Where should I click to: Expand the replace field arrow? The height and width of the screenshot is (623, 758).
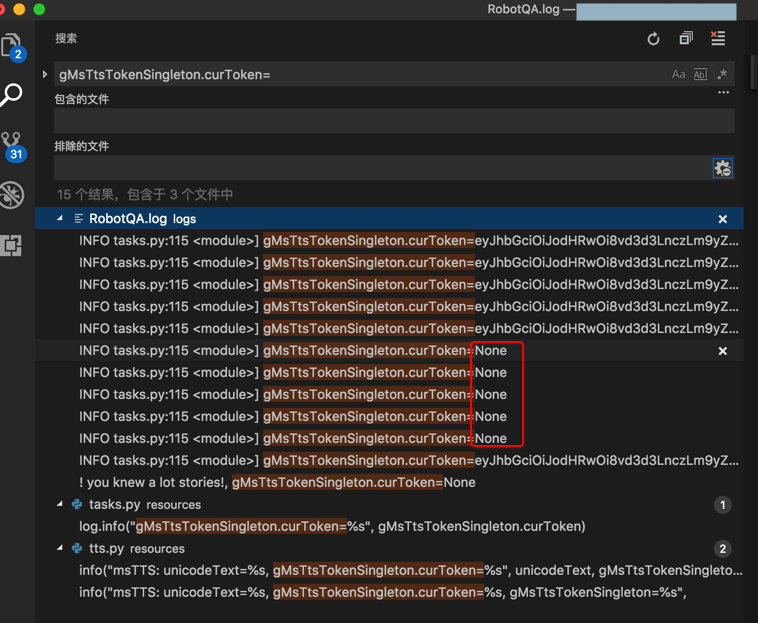click(x=44, y=74)
